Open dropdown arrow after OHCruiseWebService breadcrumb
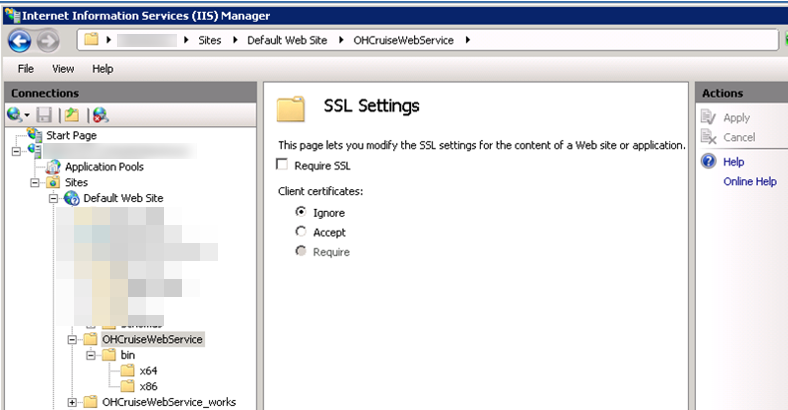The width and height of the screenshot is (788, 410). click(467, 40)
